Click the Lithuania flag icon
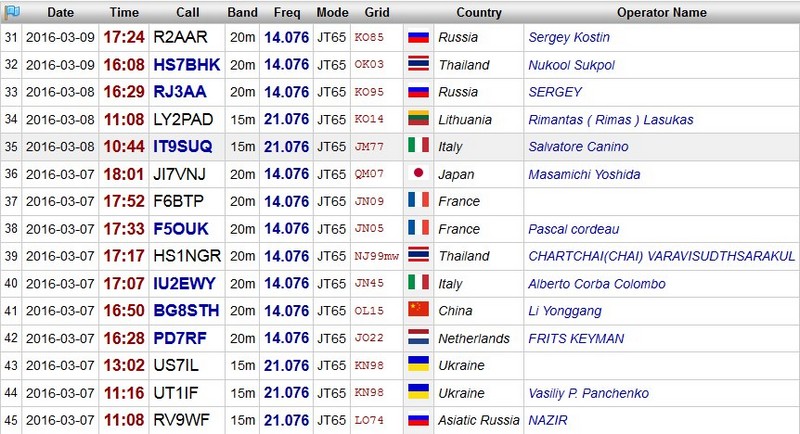800x434 pixels. pyautogui.click(x=418, y=119)
